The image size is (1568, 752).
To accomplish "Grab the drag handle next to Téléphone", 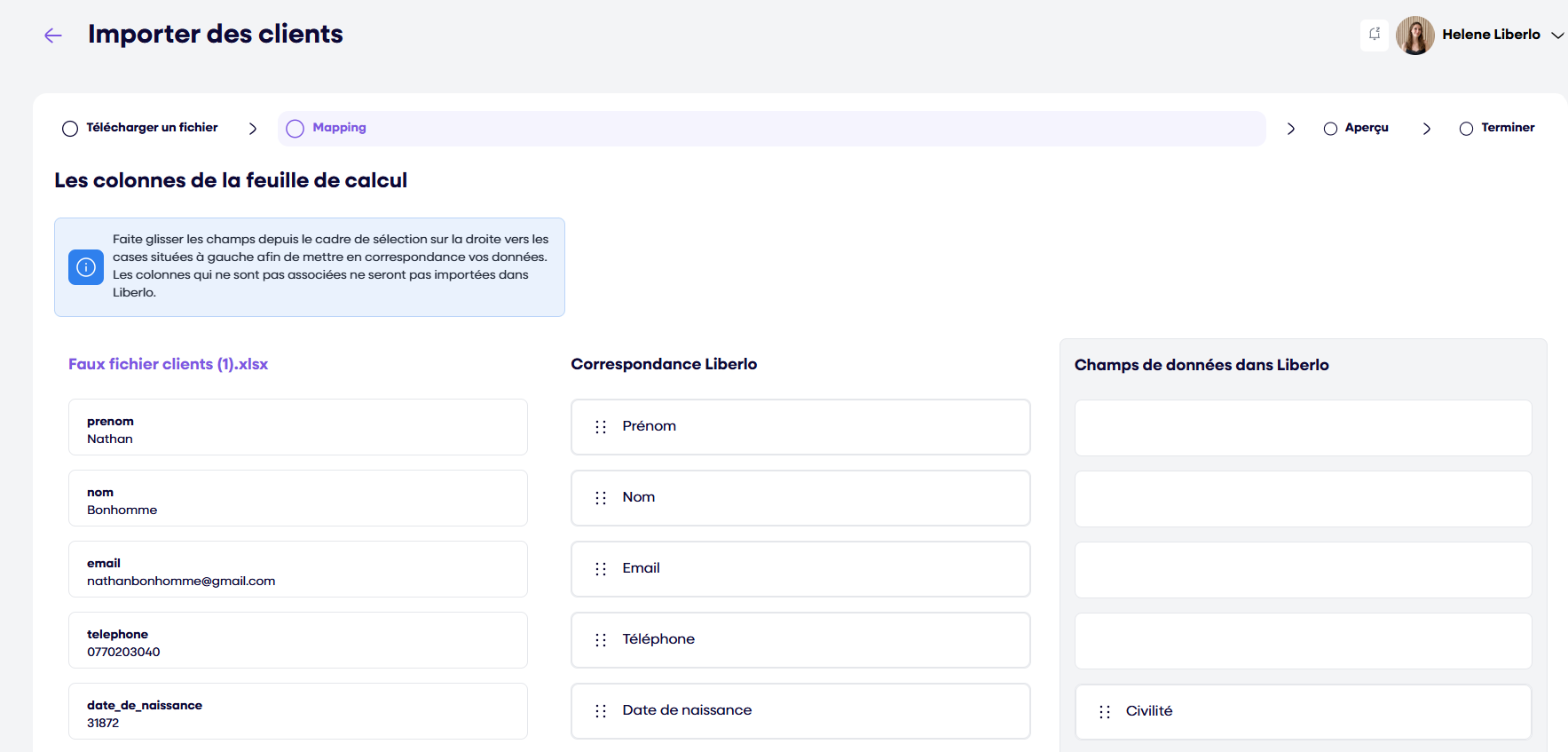I will (601, 640).
